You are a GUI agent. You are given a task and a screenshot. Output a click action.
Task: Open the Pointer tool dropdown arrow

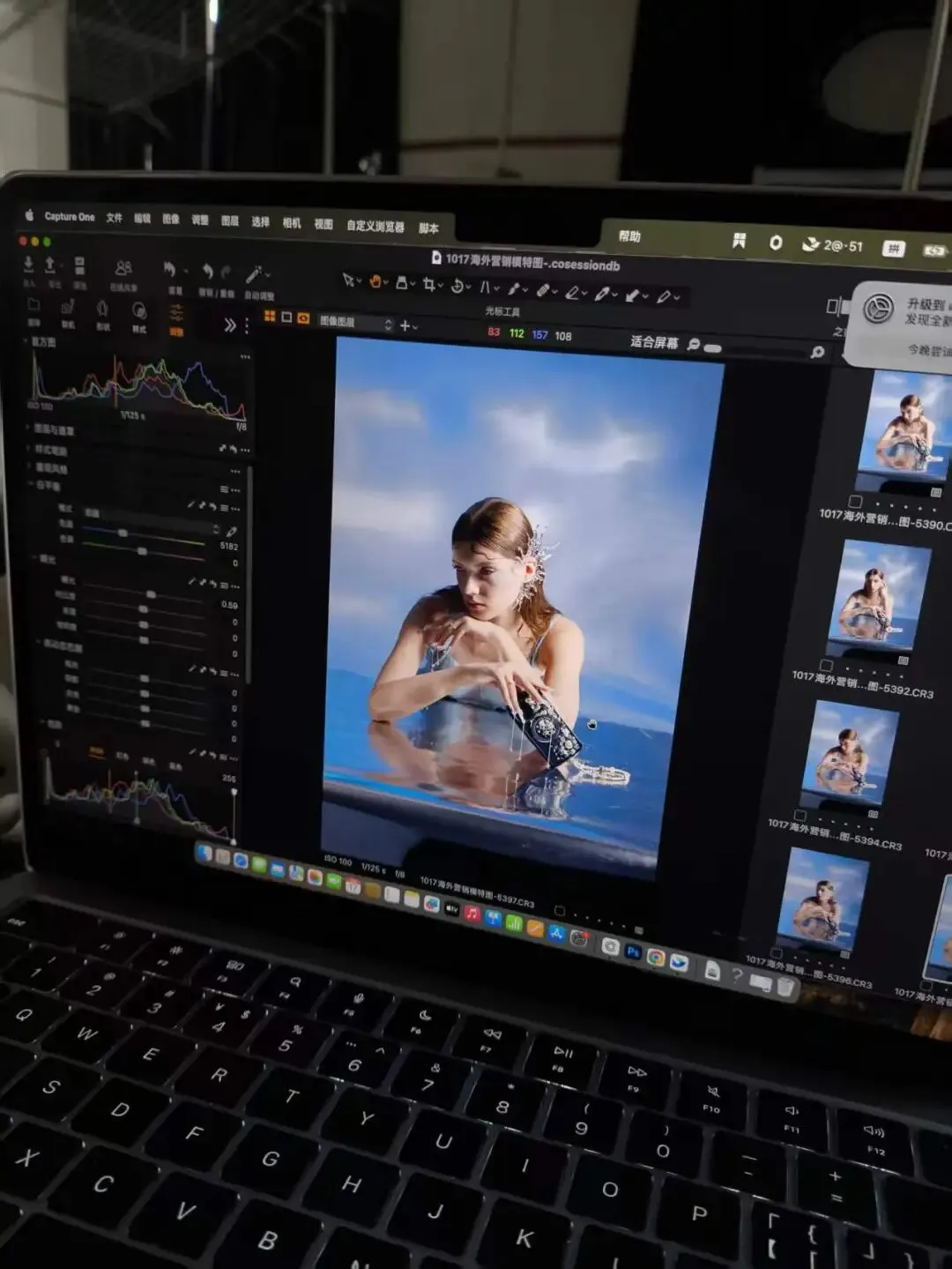(x=359, y=282)
